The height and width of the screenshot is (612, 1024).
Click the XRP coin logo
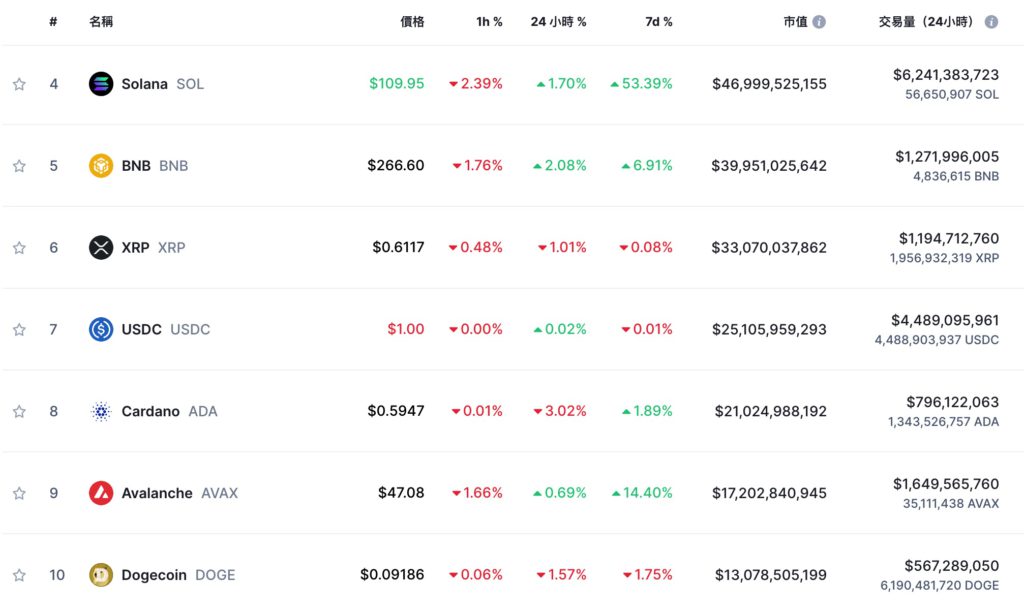click(101, 248)
